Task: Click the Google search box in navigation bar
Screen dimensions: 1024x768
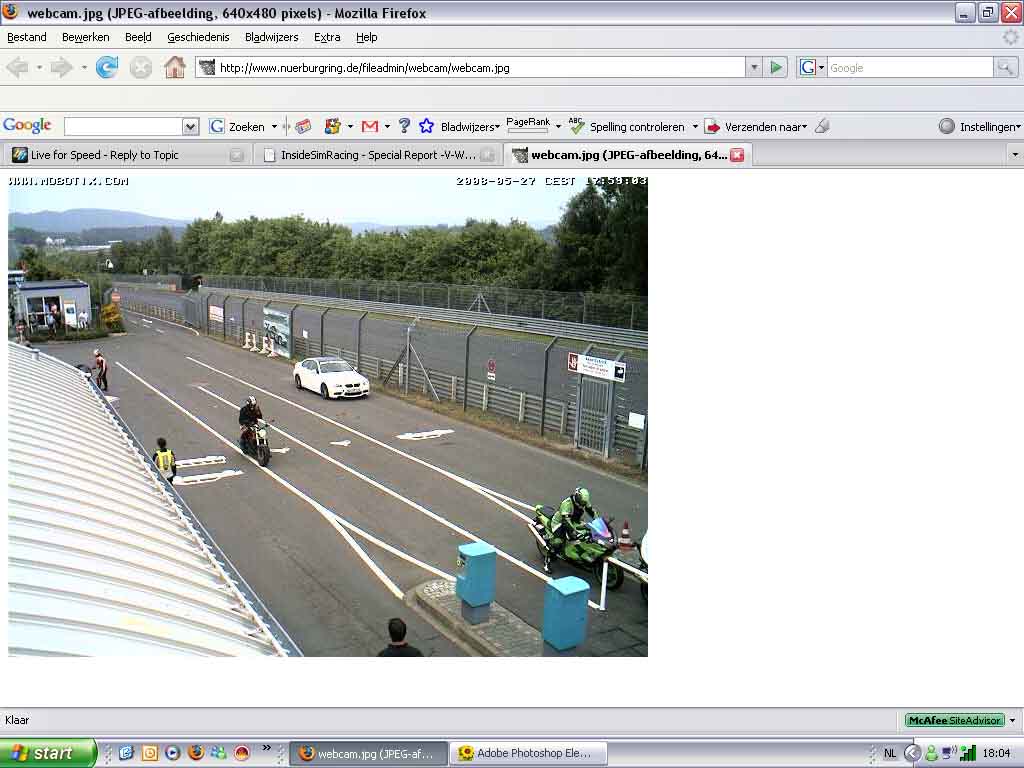Action: click(x=910, y=67)
